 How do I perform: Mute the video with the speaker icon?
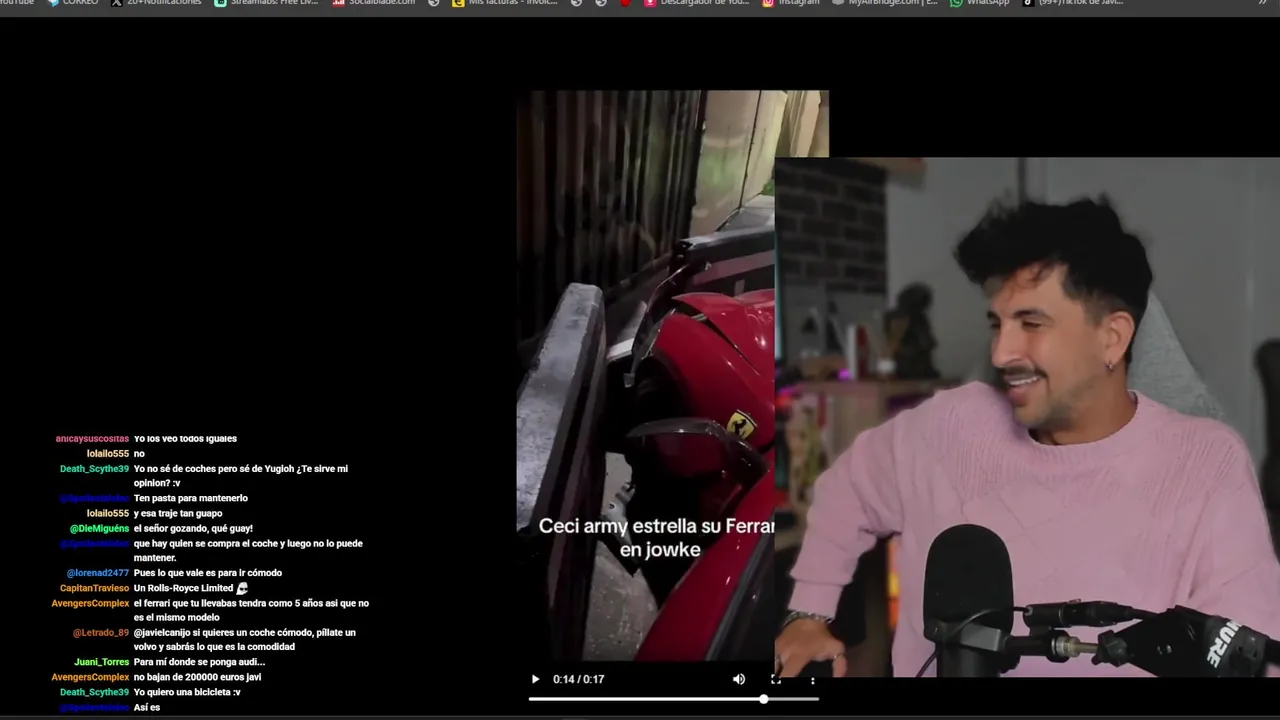(739, 679)
